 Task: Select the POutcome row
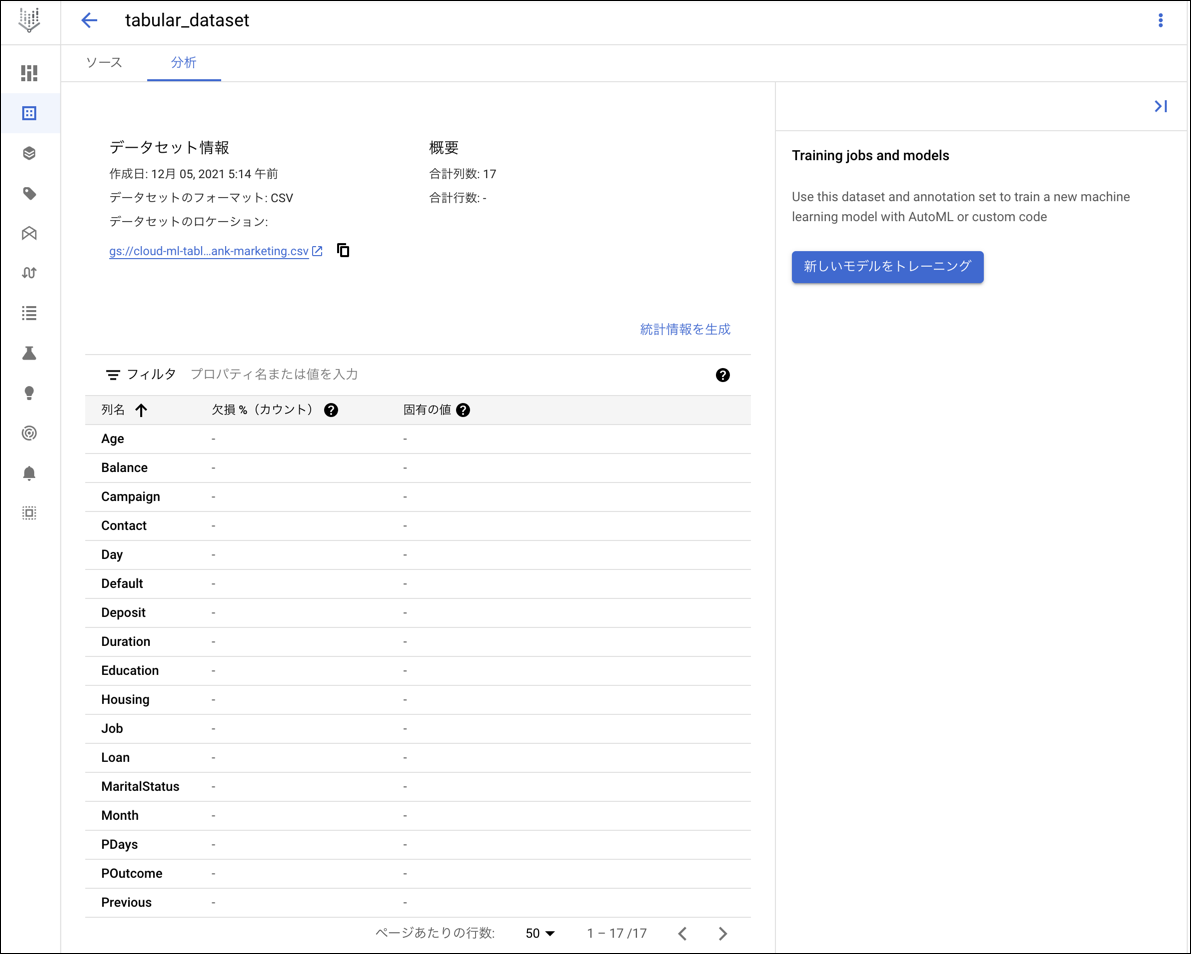coord(418,873)
